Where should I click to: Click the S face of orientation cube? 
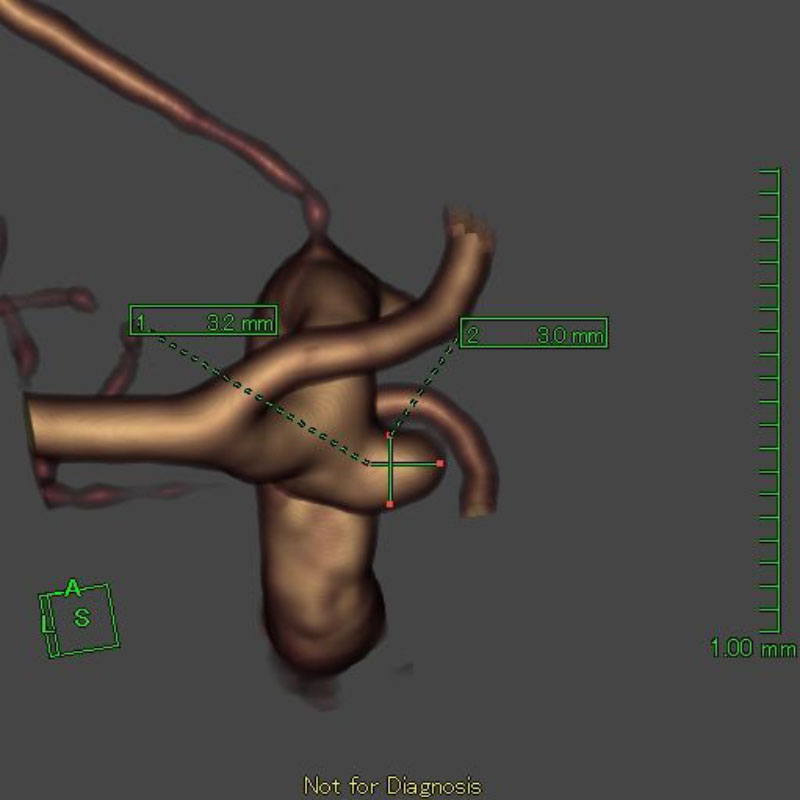coord(82,619)
